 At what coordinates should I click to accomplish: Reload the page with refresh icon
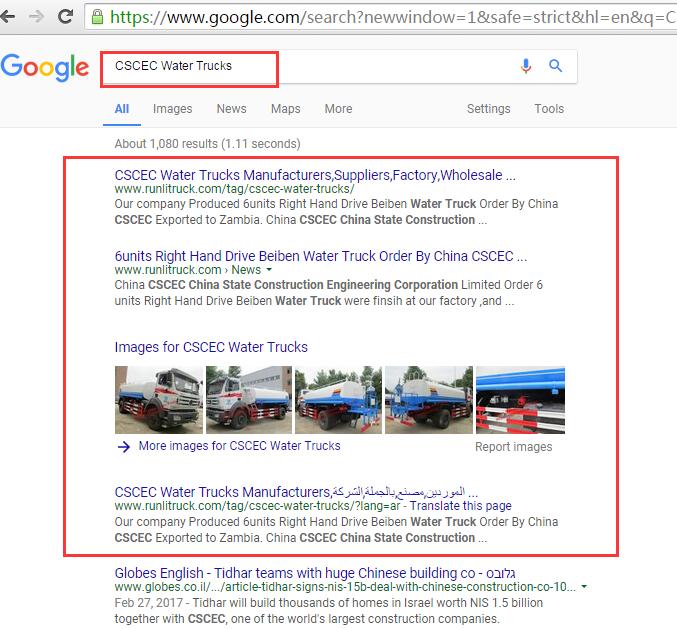[66, 16]
